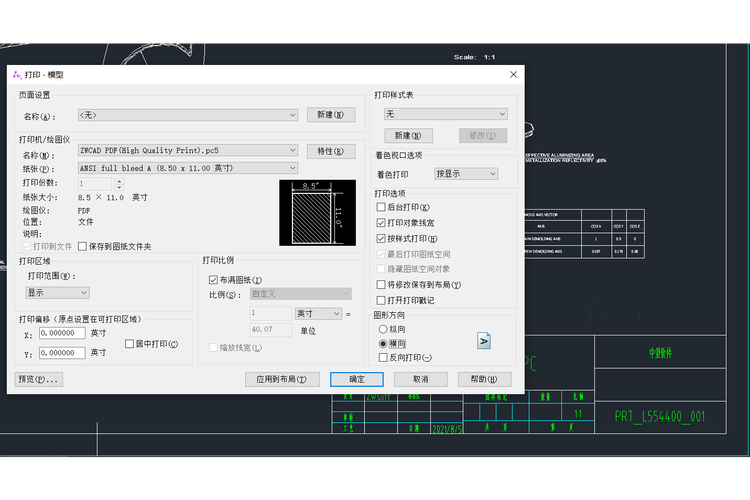Screen dimensions: 750x500
Task: Check the 居中打印 option
Action: [129, 344]
